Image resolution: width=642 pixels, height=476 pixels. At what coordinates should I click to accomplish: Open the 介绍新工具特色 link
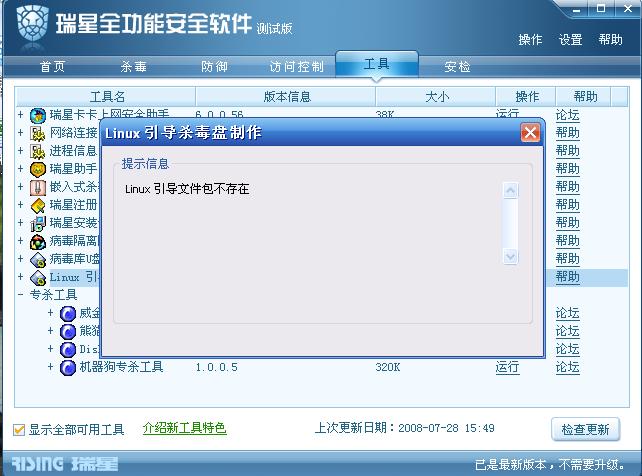(184, 428)
